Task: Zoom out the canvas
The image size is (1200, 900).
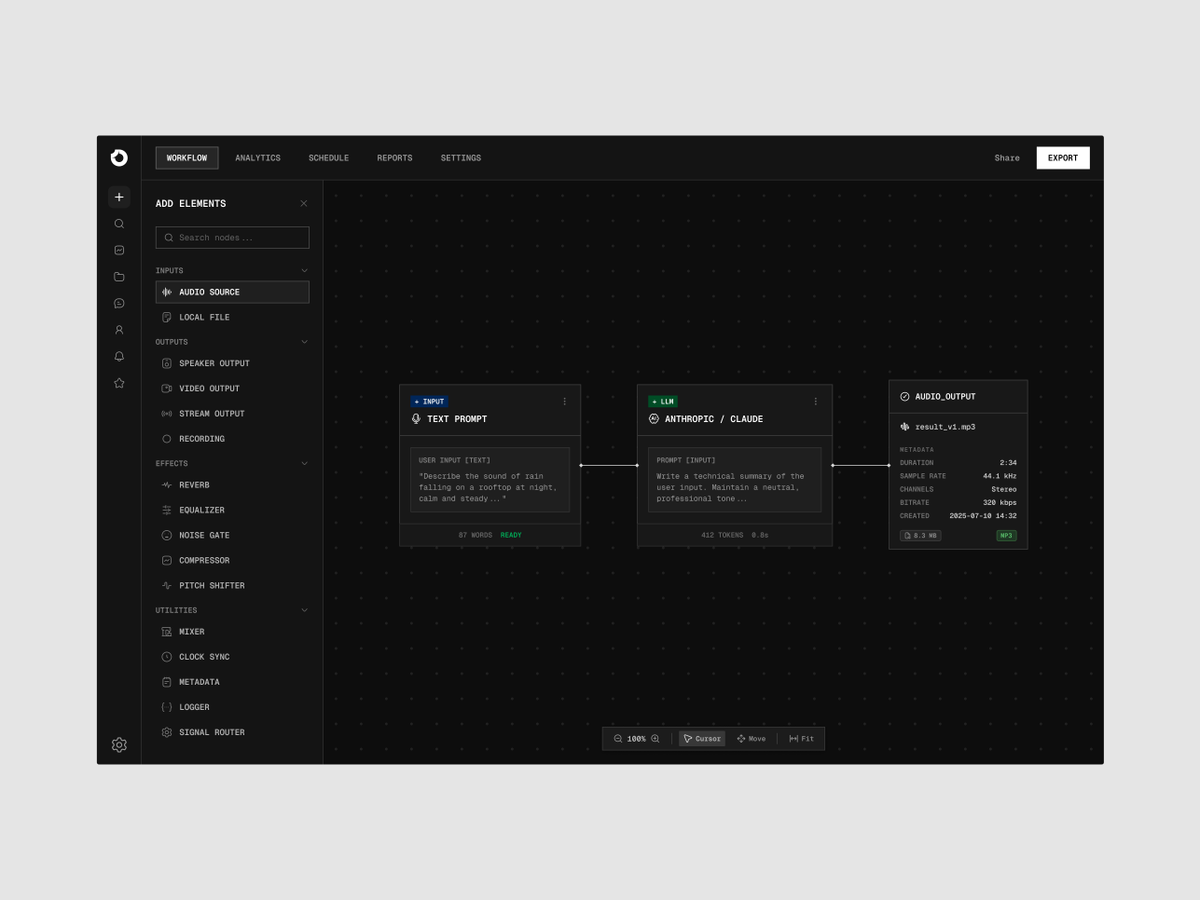Action: click(618, 739)
